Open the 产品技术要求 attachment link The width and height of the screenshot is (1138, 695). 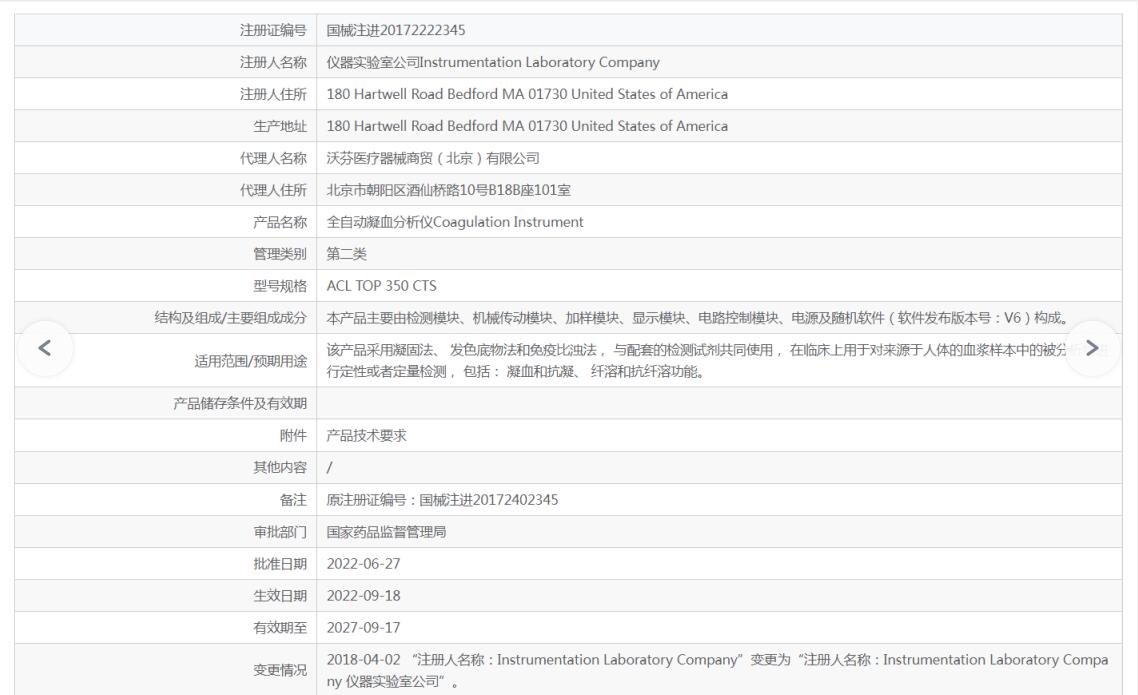point(367,435)
